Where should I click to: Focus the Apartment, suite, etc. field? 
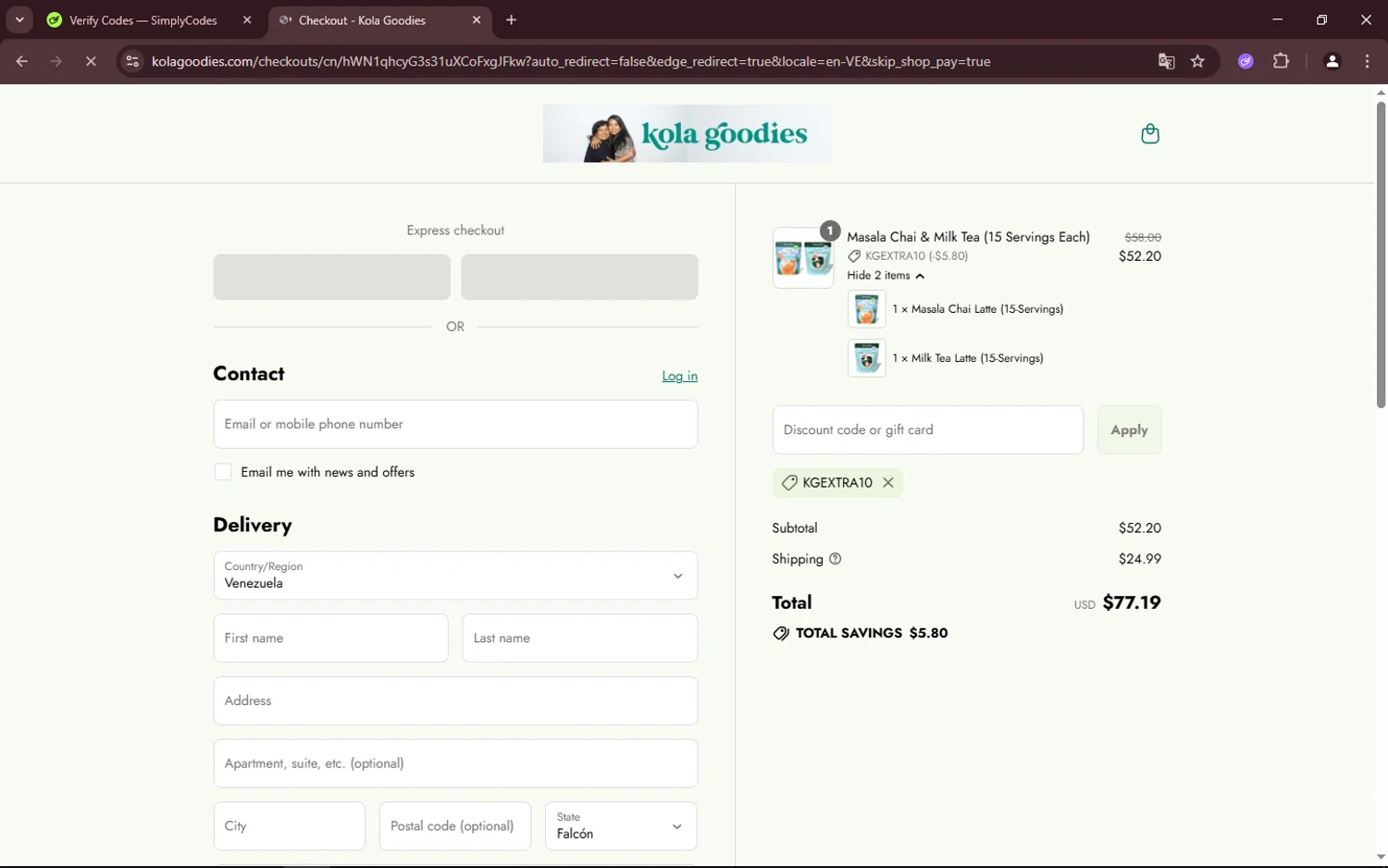pos(455,763)
